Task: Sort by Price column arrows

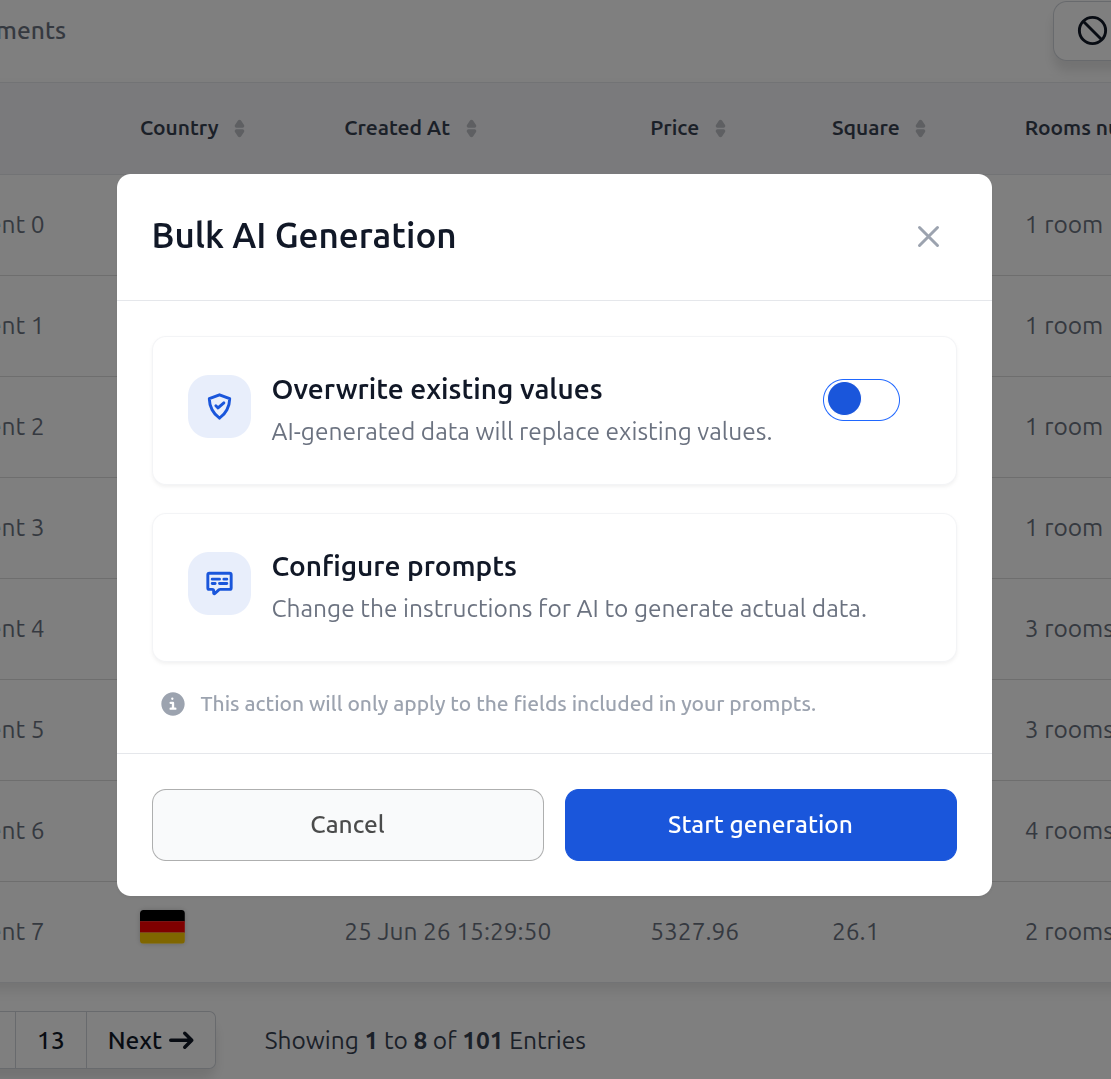Action: [720, 128]
